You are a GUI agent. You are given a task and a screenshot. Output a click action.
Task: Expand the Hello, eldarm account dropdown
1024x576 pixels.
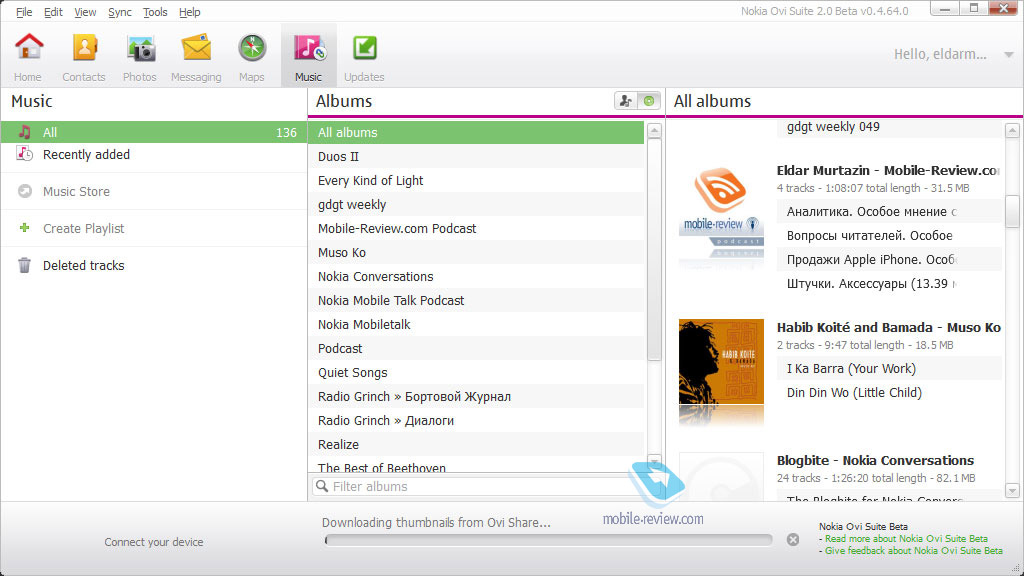tap(1008, 55)
